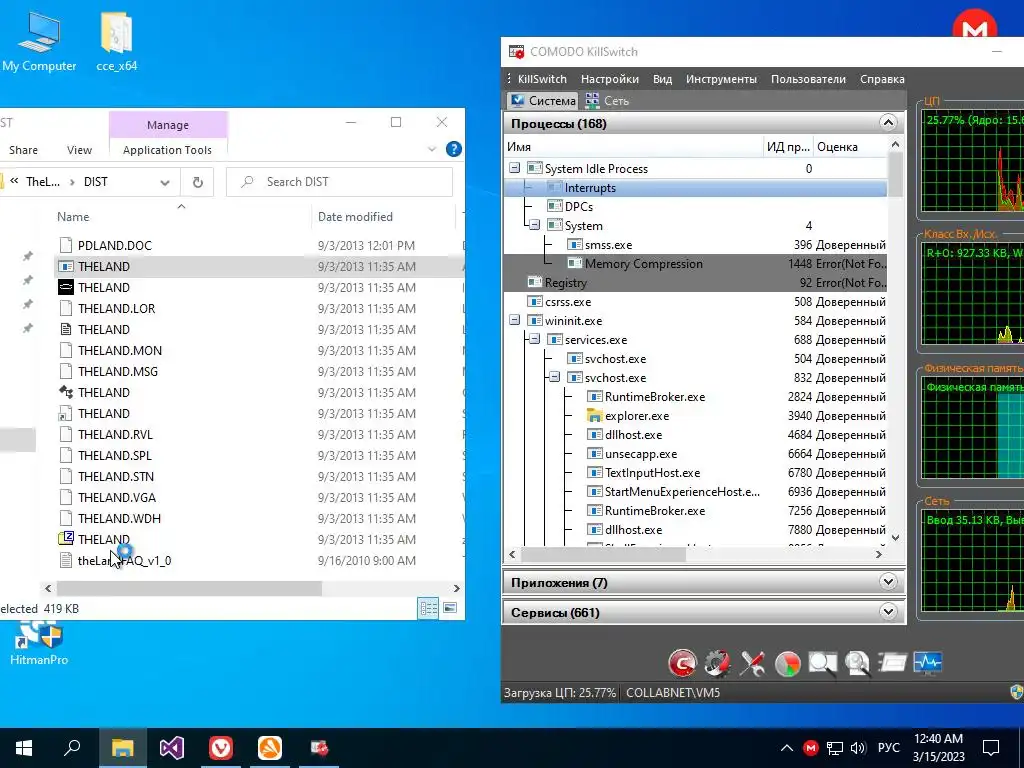
Task: Collapse the System process node
Action: (534, 225)
